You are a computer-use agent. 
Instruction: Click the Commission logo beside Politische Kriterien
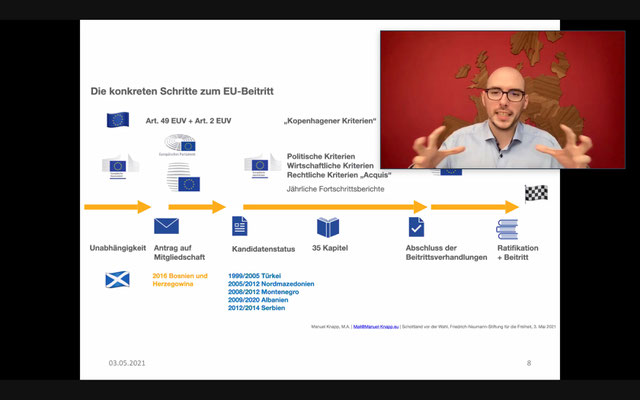point(263,166)
